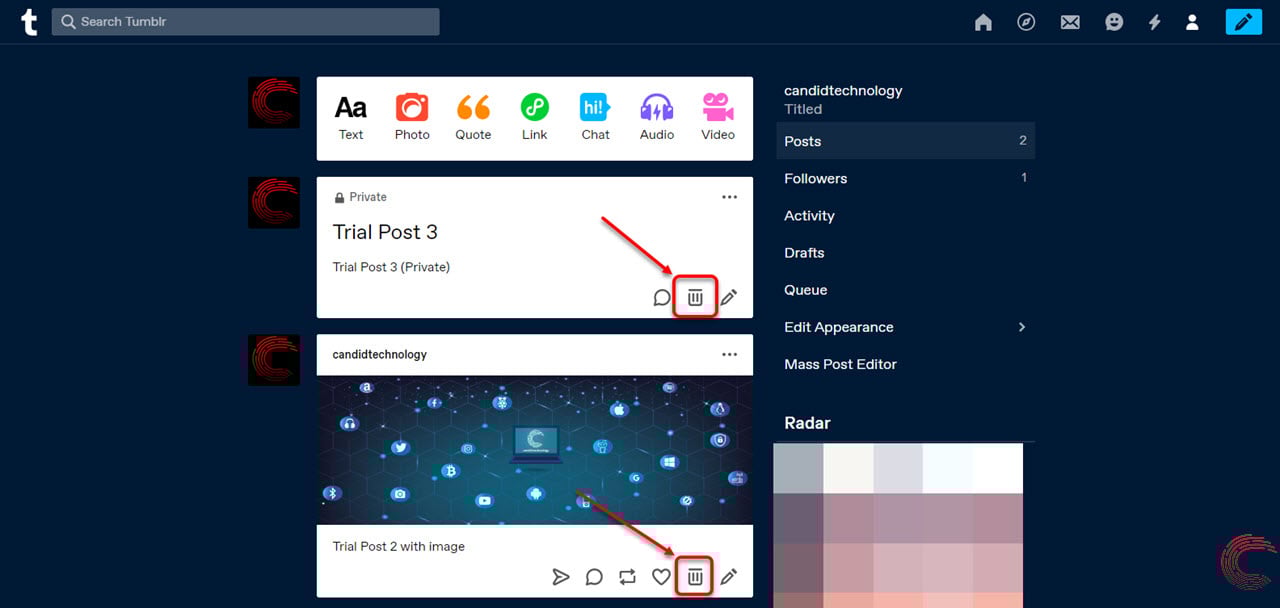This screenshot has width=1280, height=608.
Task: Select Posts in the sidebar
Action: point(905,141)
